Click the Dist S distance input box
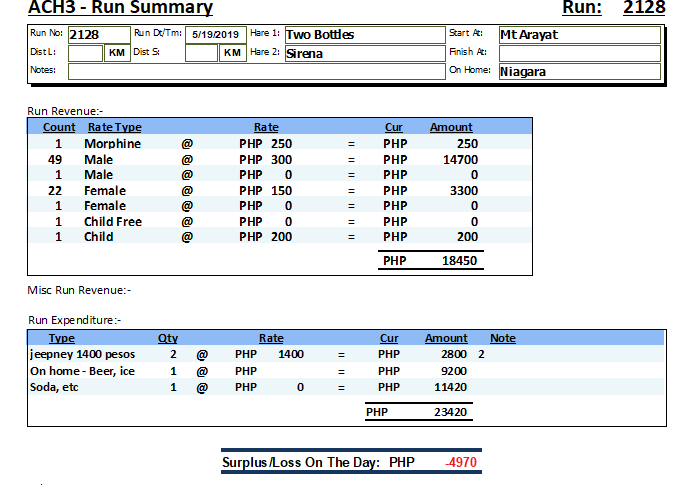This screenshot has width=700, height=485. [201, 53]
